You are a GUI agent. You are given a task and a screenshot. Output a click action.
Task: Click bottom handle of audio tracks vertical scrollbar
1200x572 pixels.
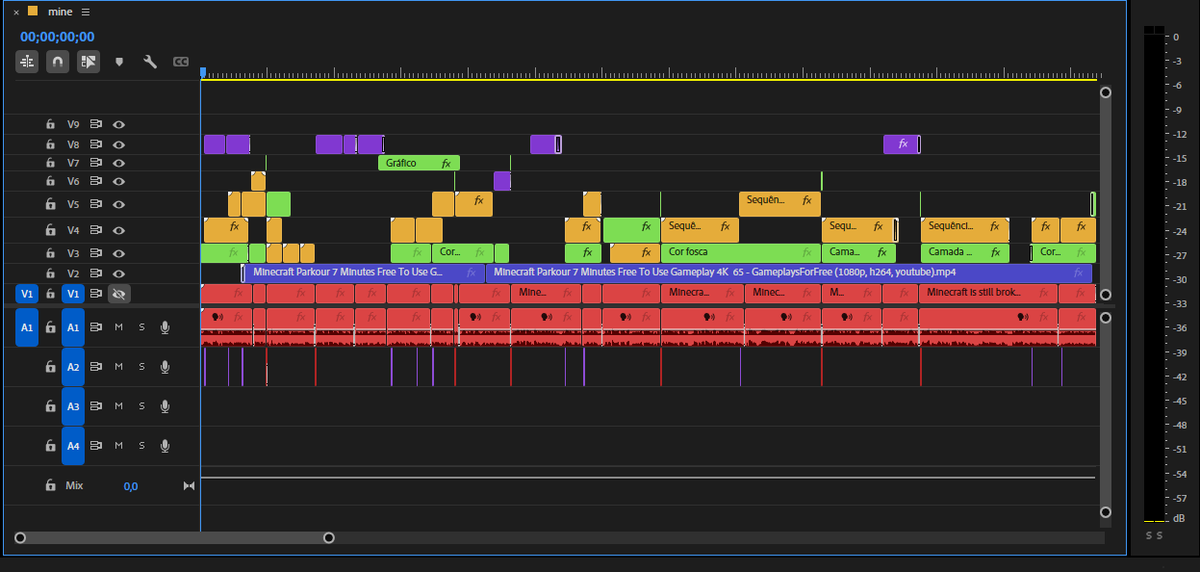pos(1105,512)
